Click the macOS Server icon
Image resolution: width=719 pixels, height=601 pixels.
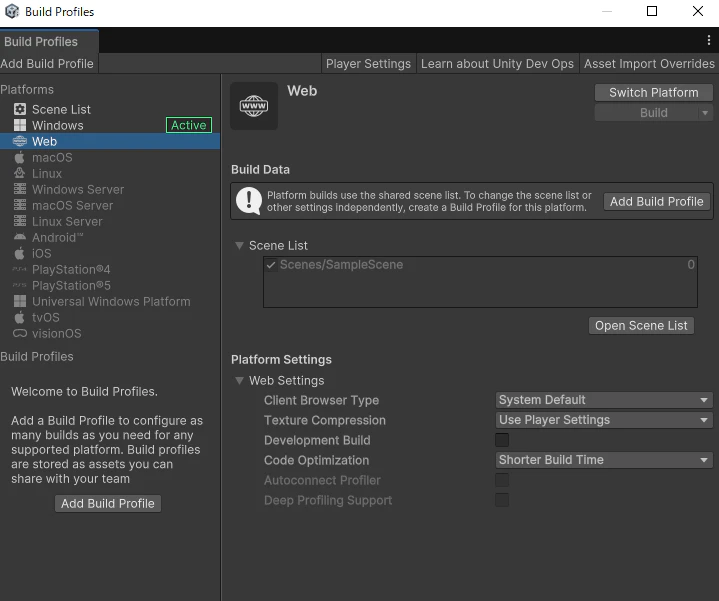pyautogui.click(x=20, y=205)
